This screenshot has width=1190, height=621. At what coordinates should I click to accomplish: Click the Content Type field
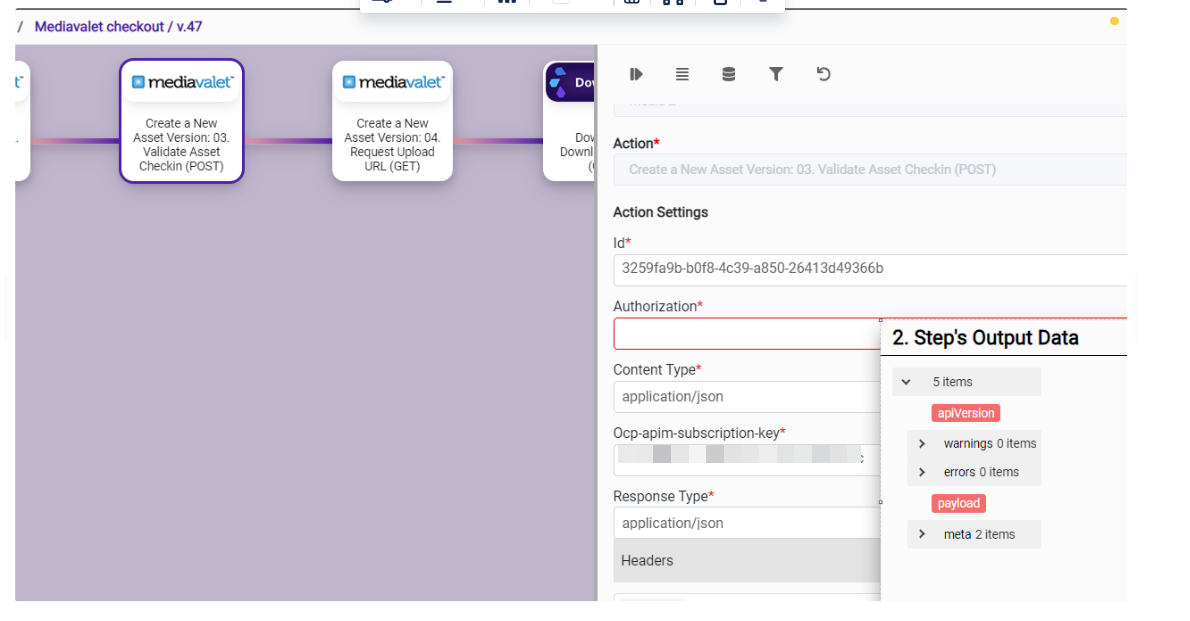point(746,397)
